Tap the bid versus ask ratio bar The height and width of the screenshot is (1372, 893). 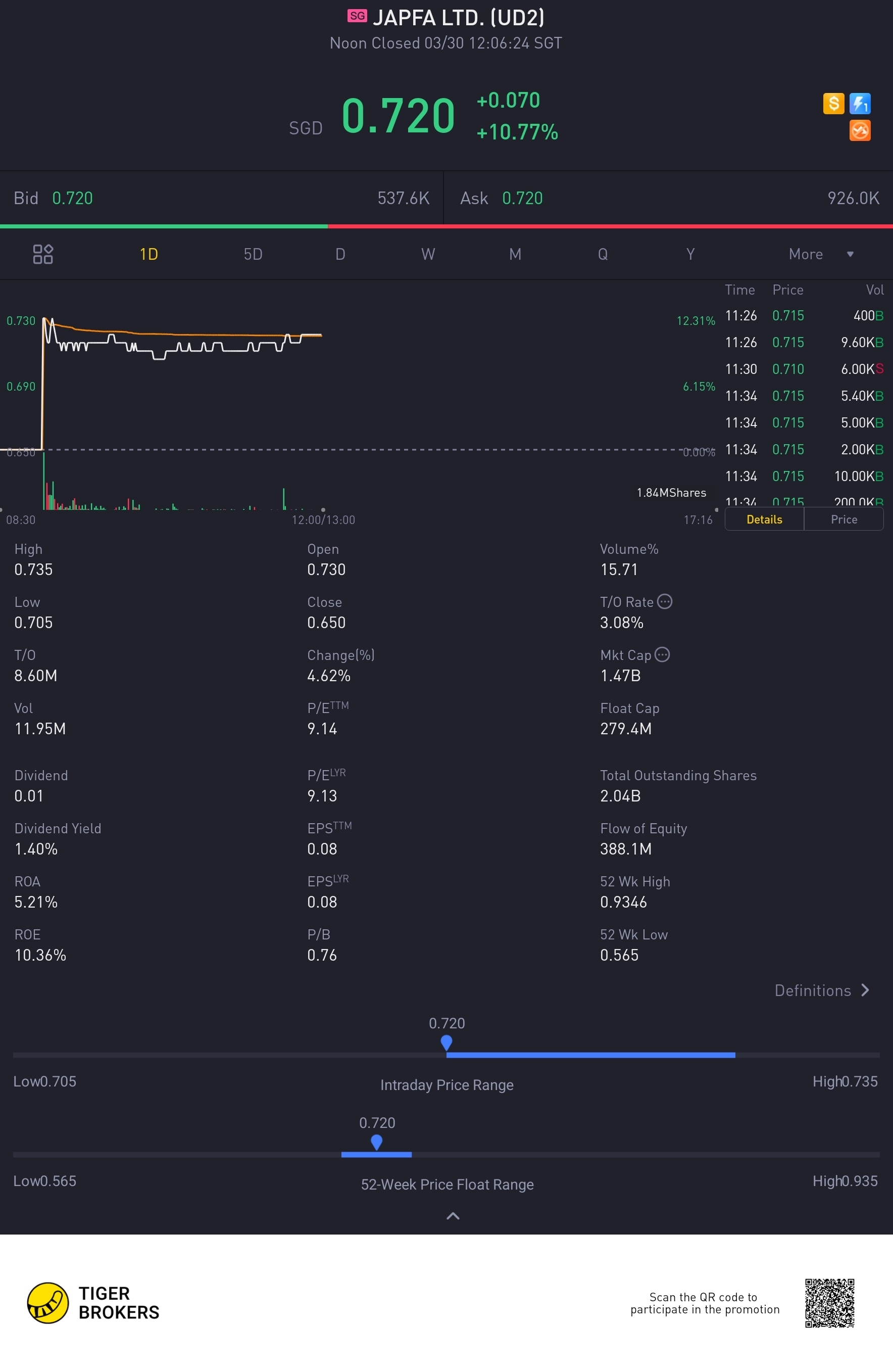[446, 226]
